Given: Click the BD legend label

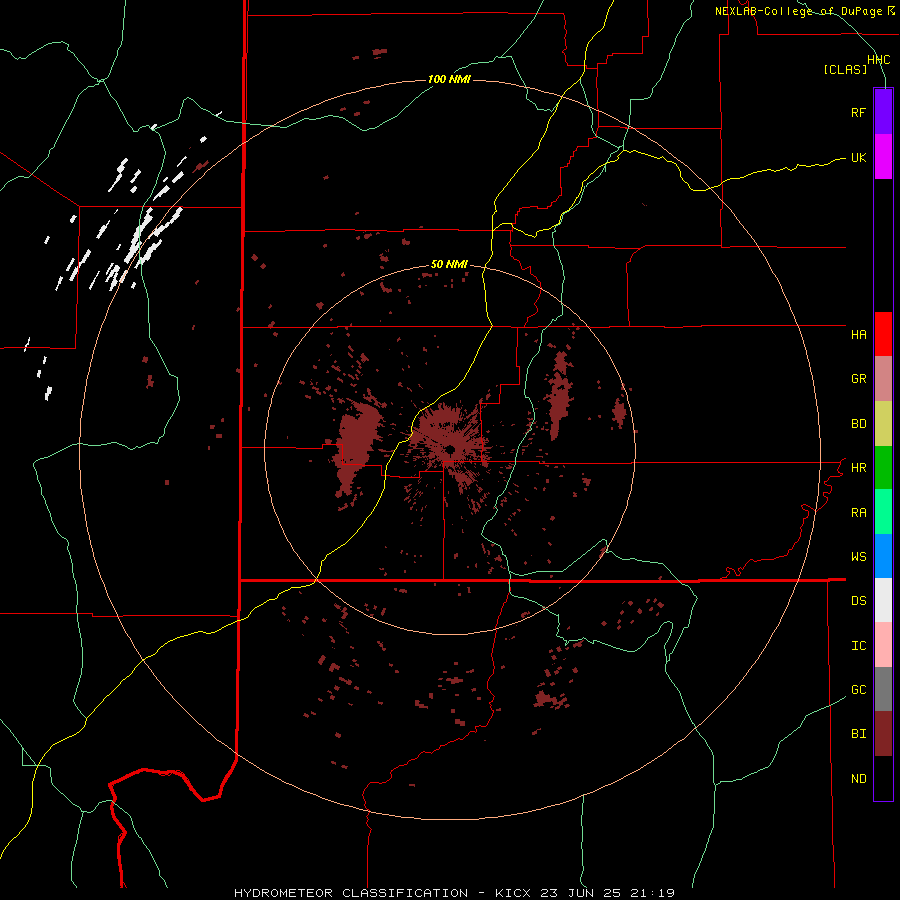Looking at the screenshot, I should [x=858, y=424].
